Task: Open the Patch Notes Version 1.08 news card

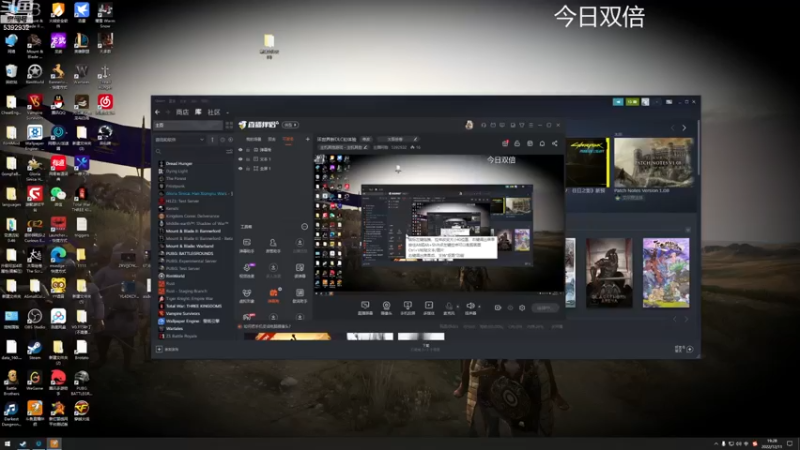Action: pos(654,163)
